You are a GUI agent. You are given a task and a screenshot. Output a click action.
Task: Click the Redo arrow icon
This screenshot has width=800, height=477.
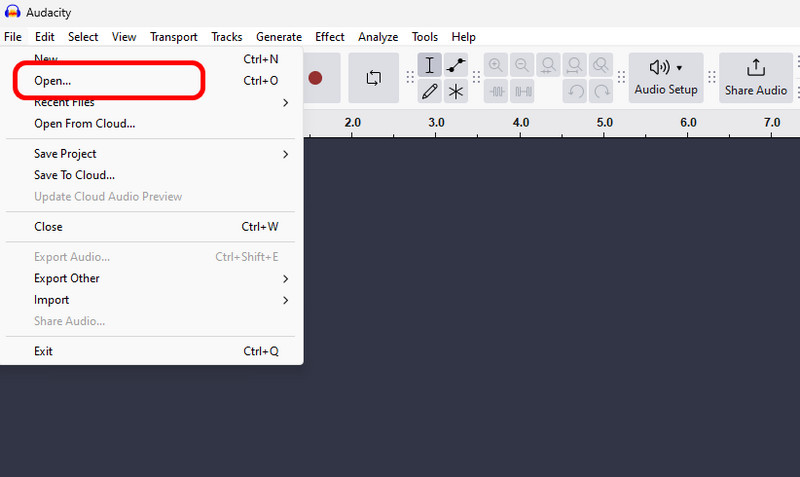[601, 91]
